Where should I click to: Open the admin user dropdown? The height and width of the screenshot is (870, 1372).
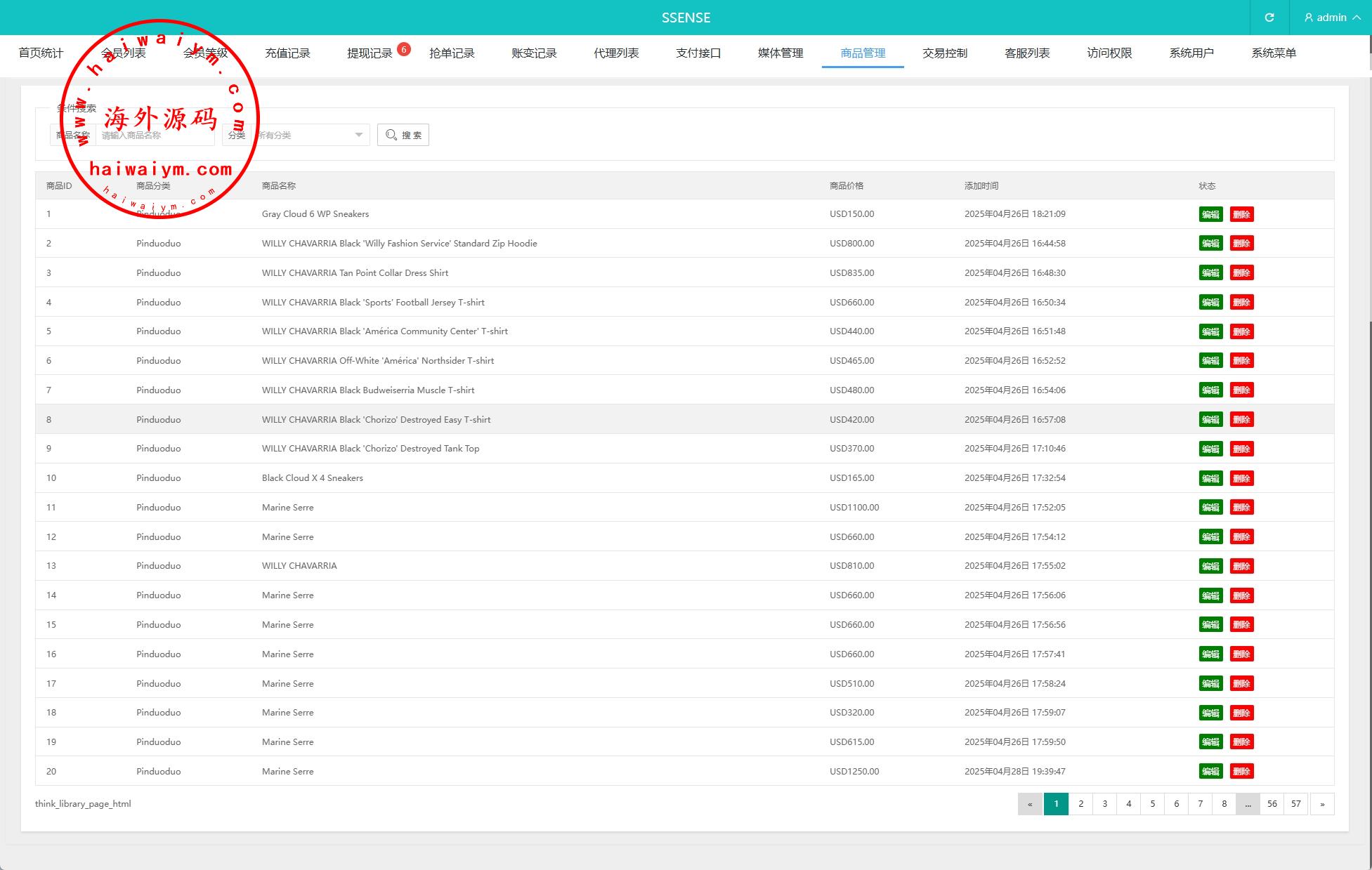[1331, 18]
